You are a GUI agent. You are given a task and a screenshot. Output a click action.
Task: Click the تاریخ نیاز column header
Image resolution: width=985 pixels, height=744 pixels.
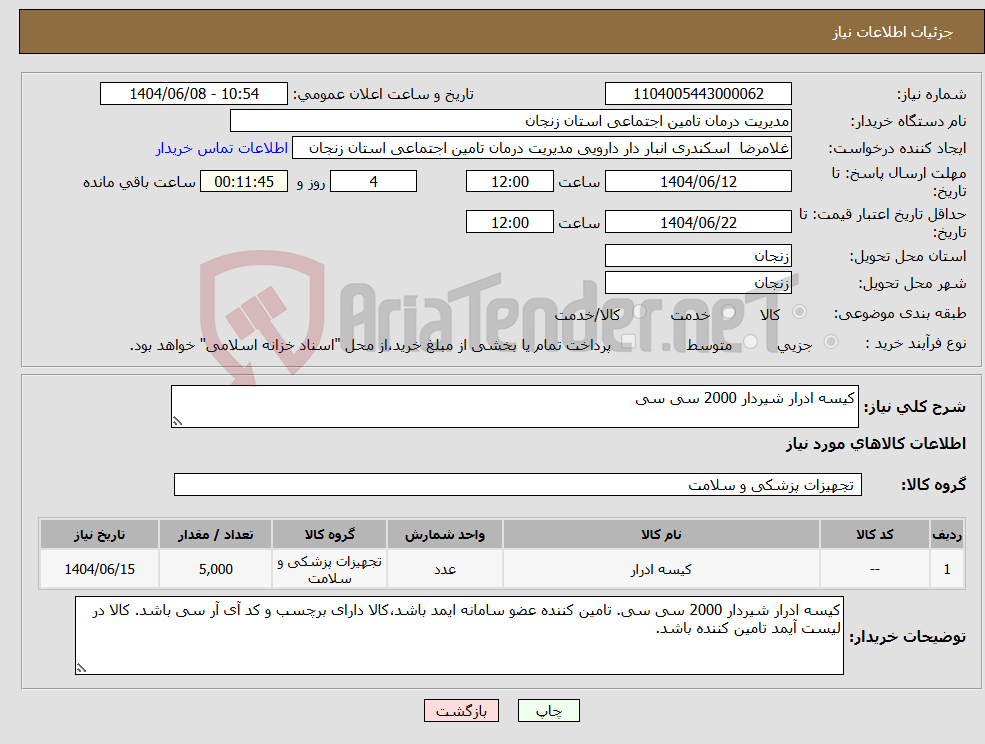pos(99,534)
